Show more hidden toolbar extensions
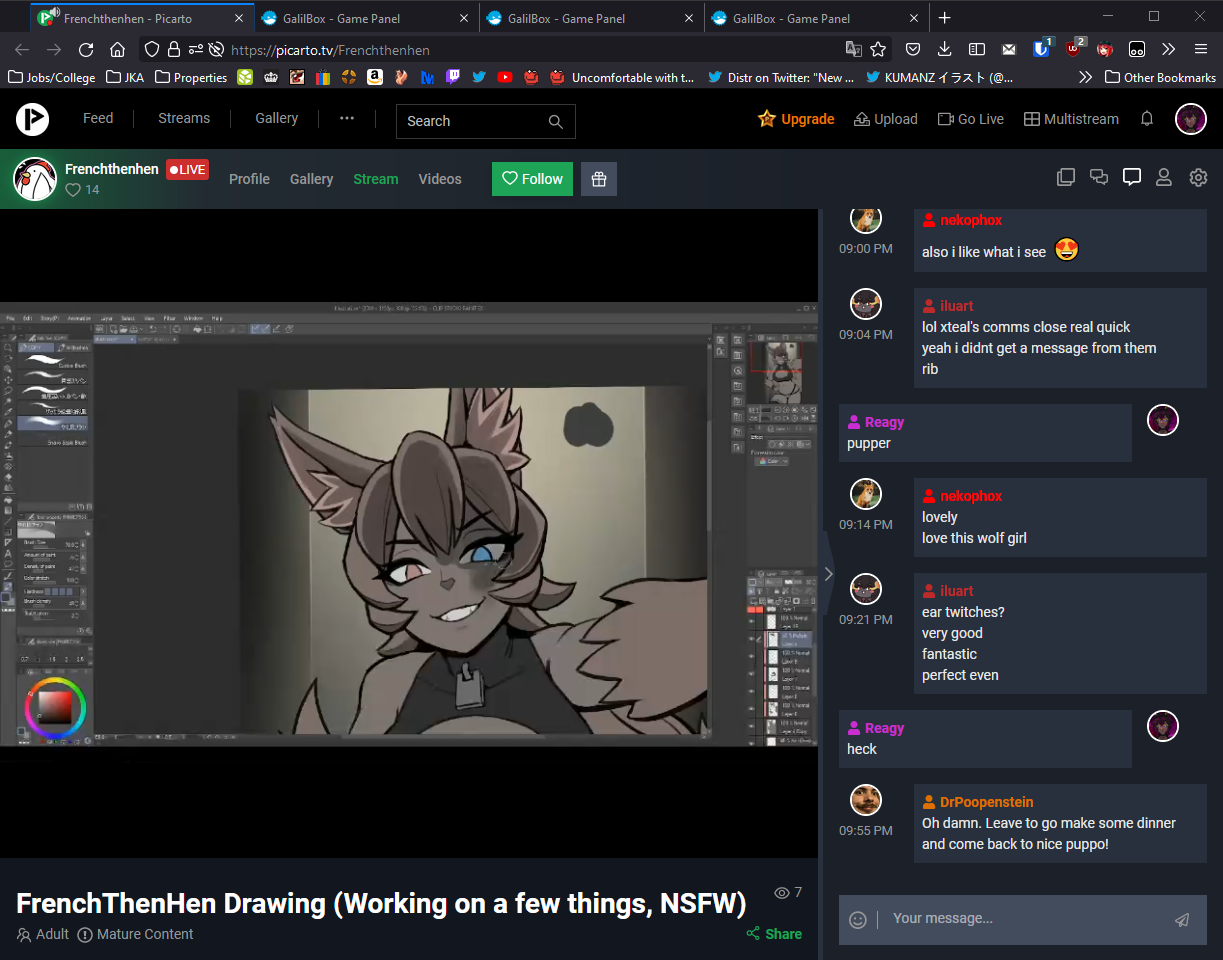This screenshot has width=1223, height=960. coord(1169,49)
